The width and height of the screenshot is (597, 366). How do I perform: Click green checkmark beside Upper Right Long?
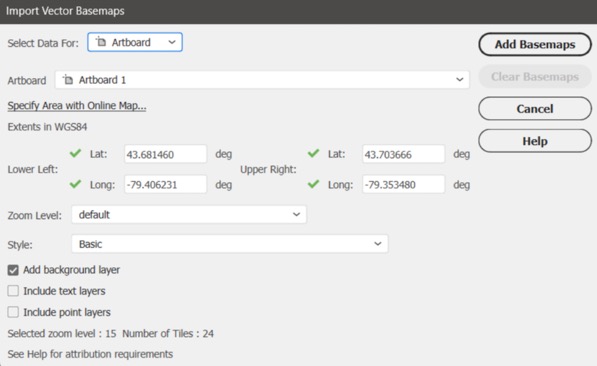click(x=313, y=184)
